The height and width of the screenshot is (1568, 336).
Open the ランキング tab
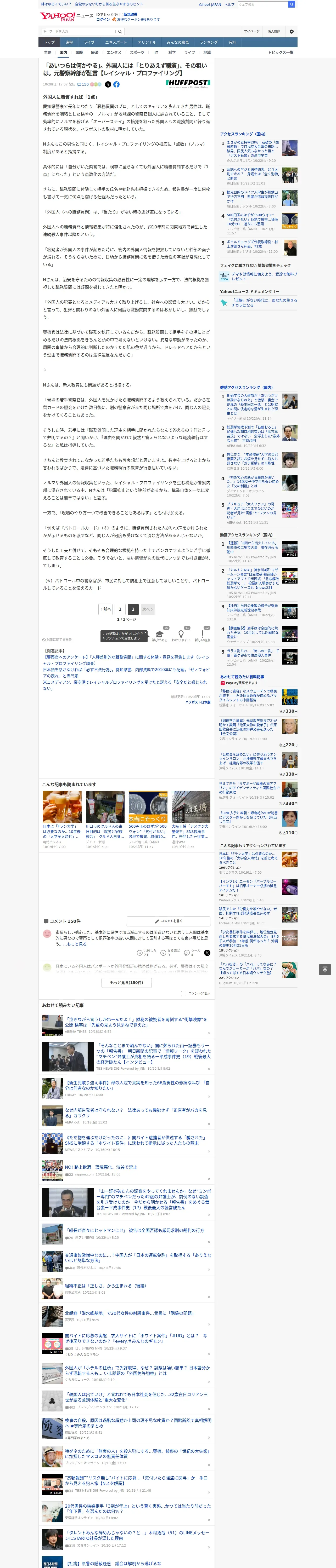[209, 42]
